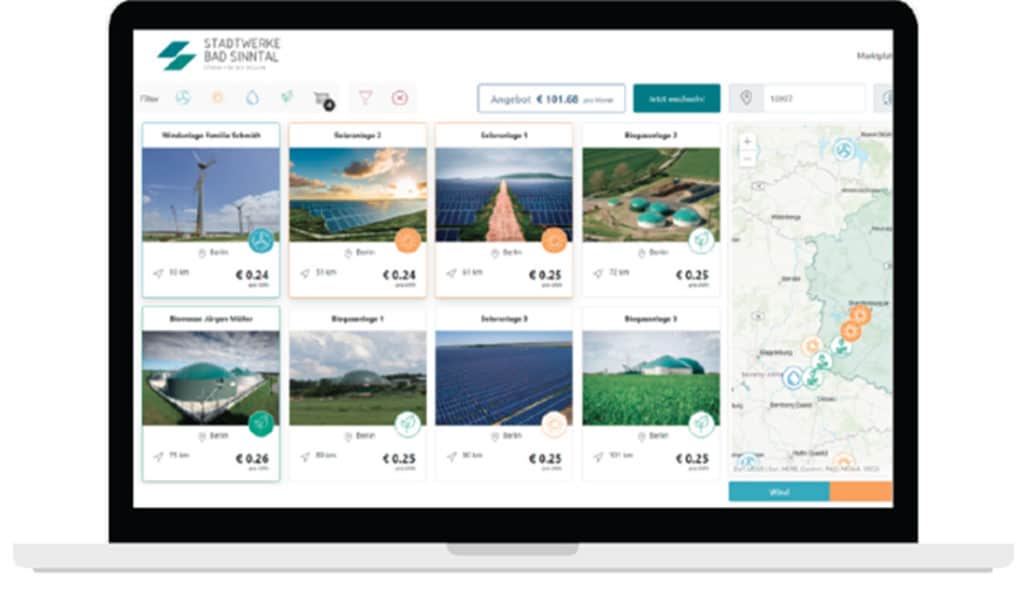1024x602 pixels.
Task: Open the Marktplatz menu item
Action: coord(873,56)
